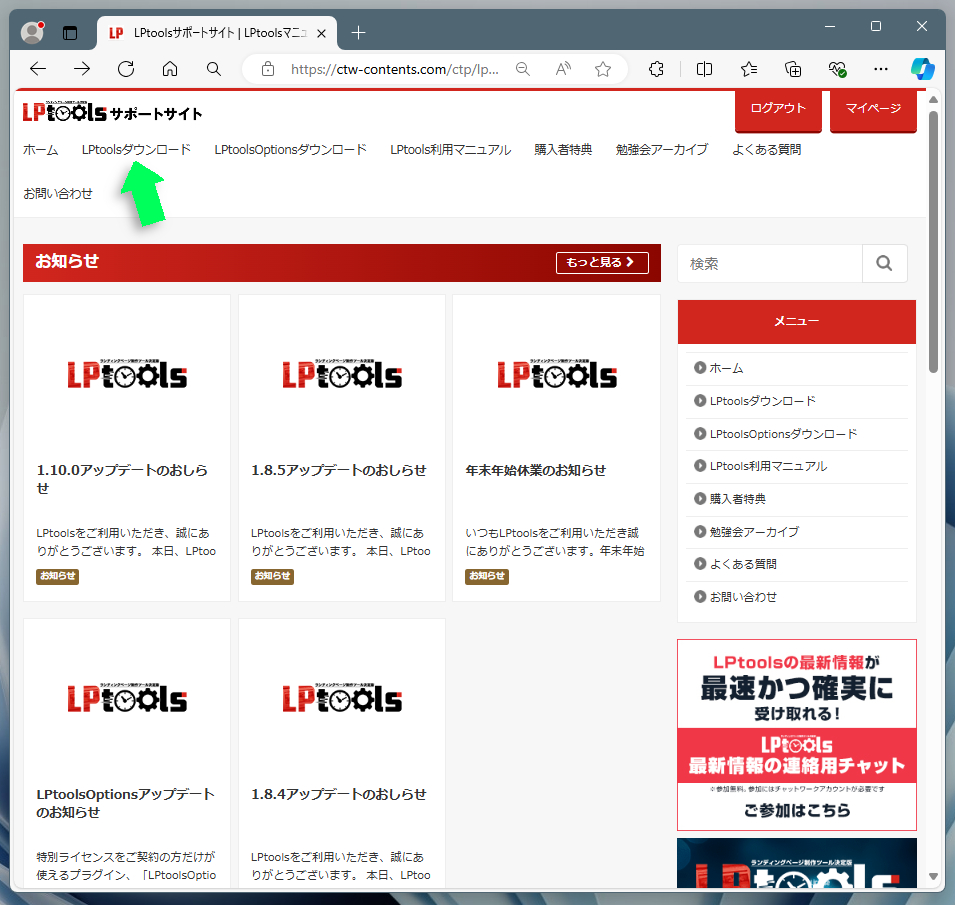Click the page vertical scrollbar thumb
Image resolution: width=955 pixels, height=905 pixels.
coord(933,242)
